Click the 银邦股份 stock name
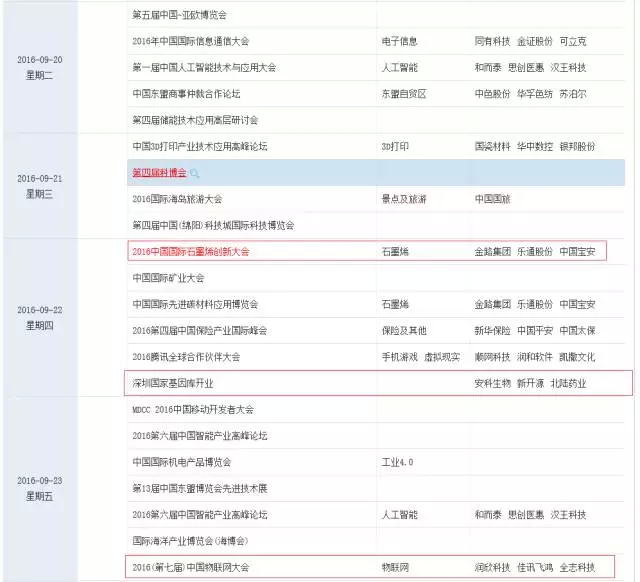The width and height of the screenshot is (640, 582). [577, 146]
